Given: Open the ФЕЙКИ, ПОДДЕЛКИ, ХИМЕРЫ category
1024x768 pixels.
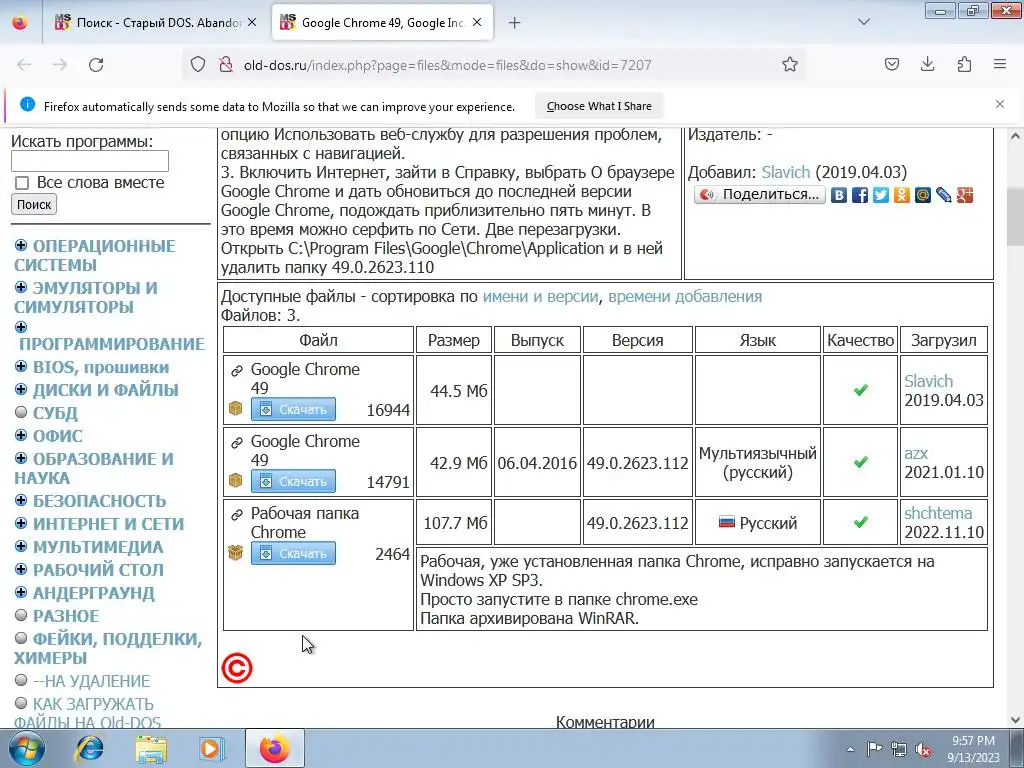Looking at the screenshot, I should 108,648.
